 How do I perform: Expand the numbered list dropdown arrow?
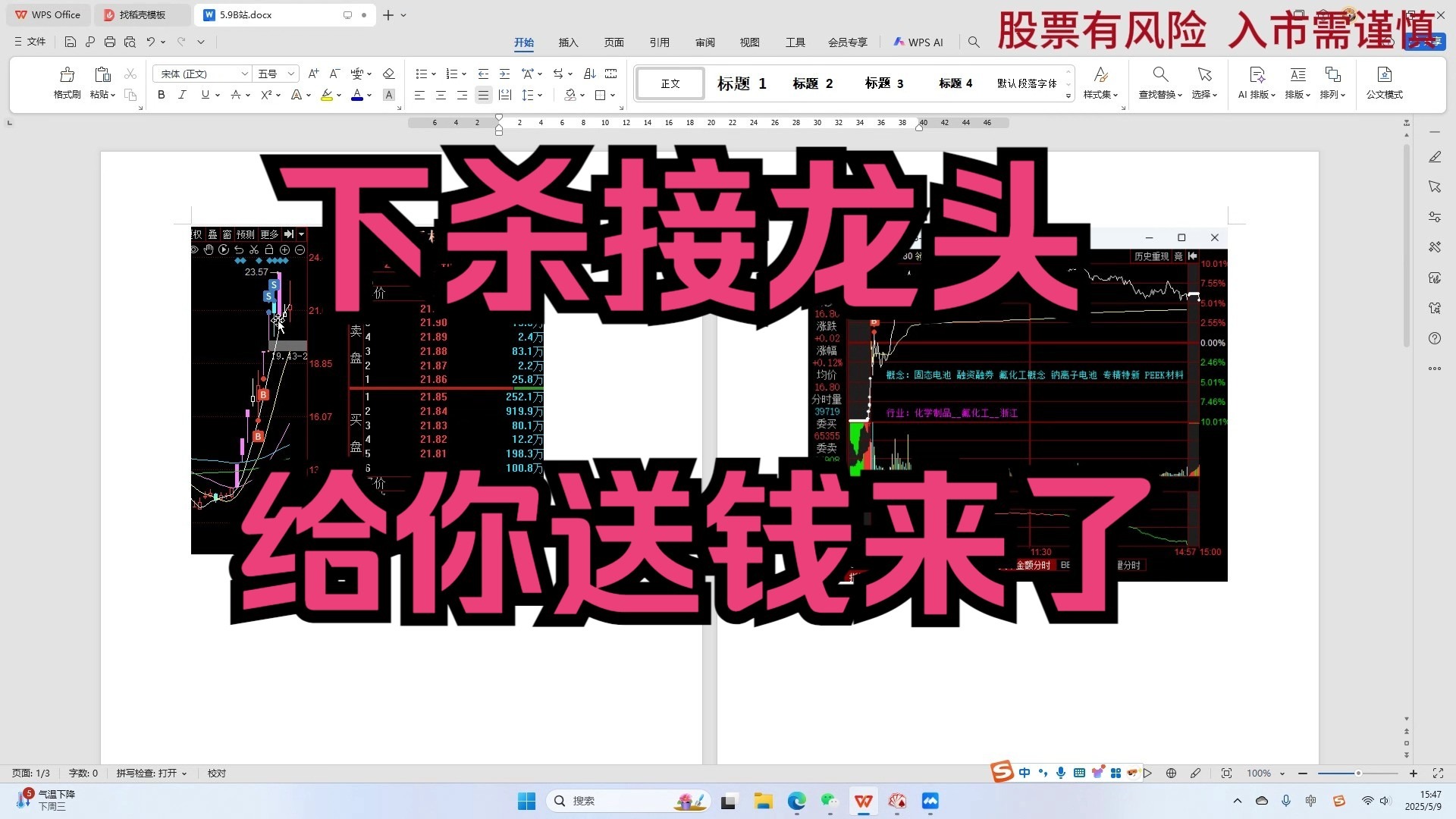click(x=464, y=74)
